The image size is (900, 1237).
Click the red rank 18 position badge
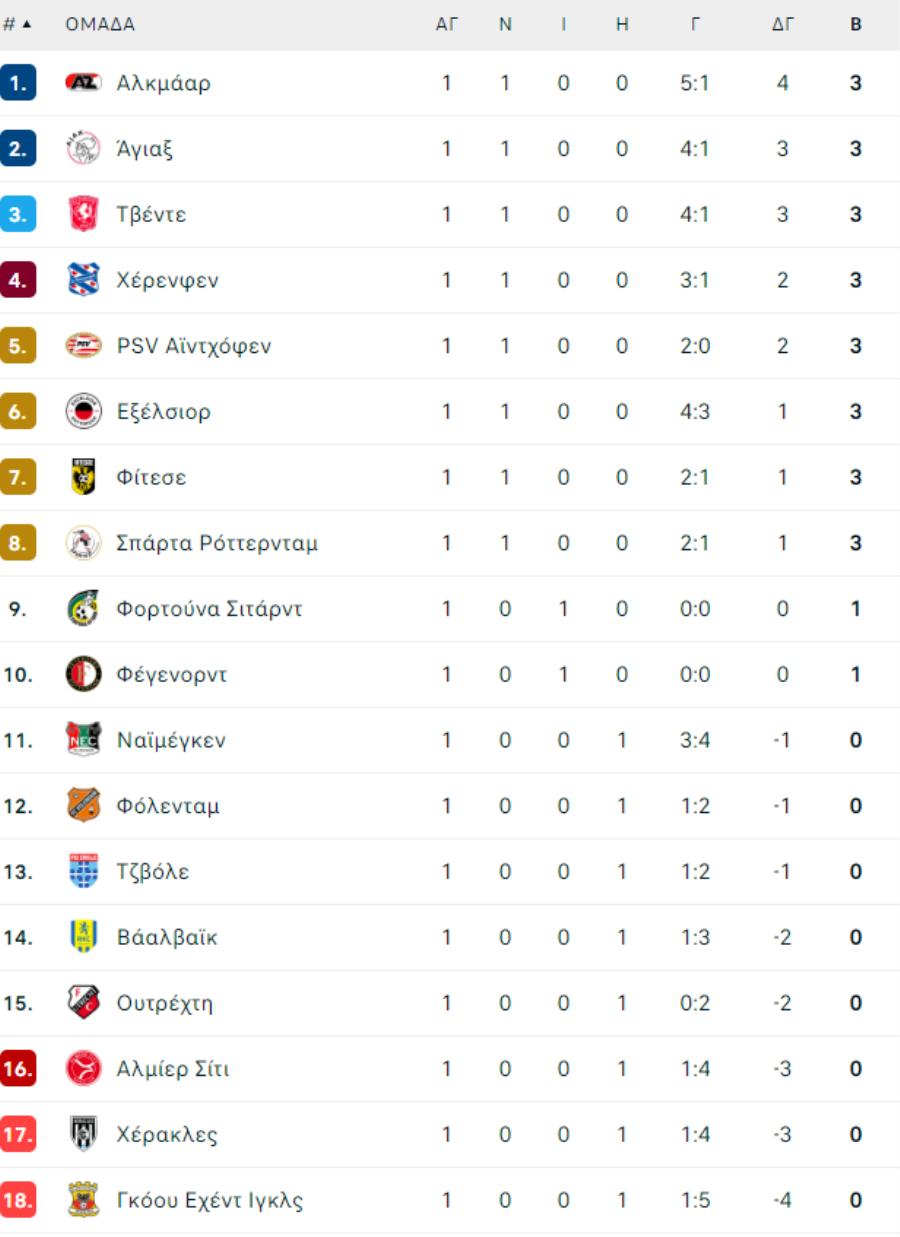(18, 1200)
